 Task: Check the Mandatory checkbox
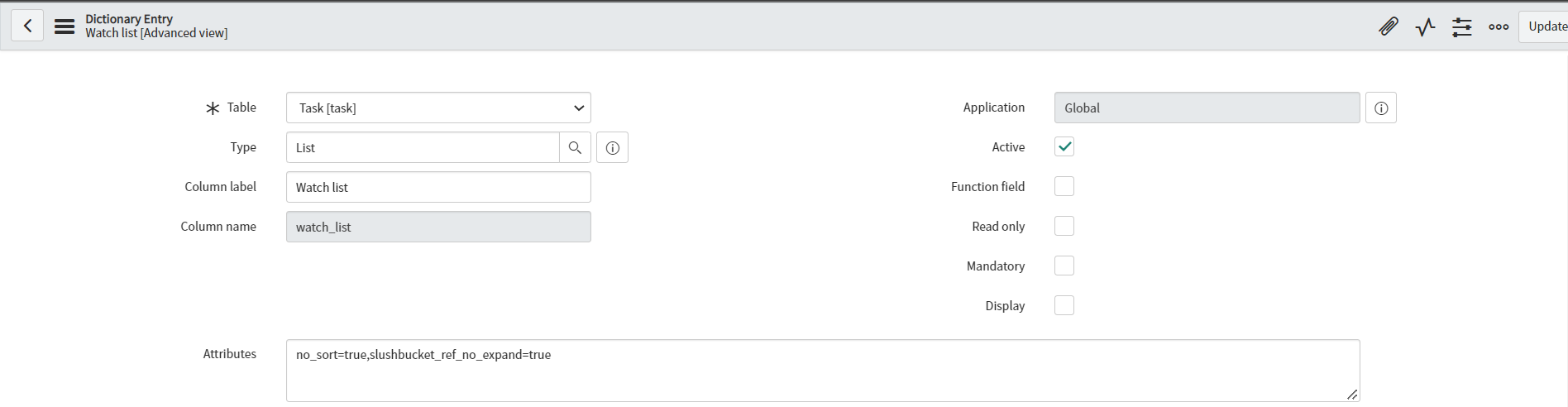1064,266
